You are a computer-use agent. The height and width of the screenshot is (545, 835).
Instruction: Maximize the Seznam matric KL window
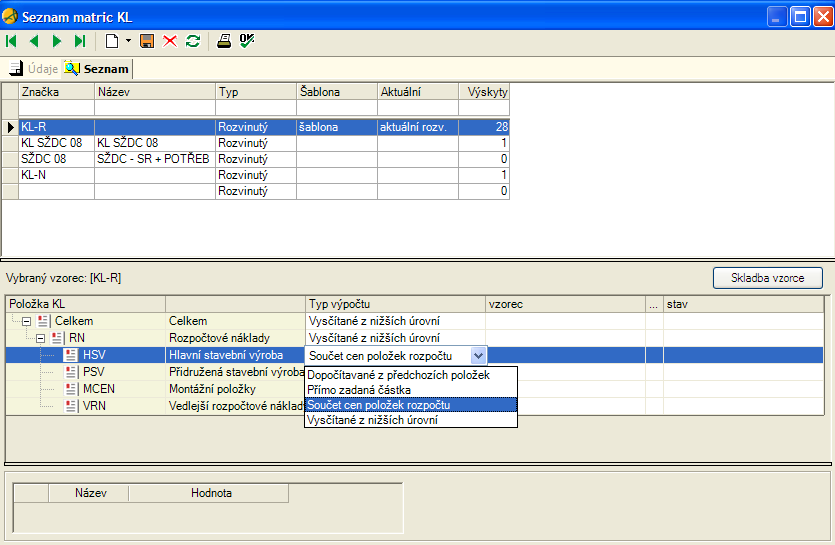click(800, 17)
